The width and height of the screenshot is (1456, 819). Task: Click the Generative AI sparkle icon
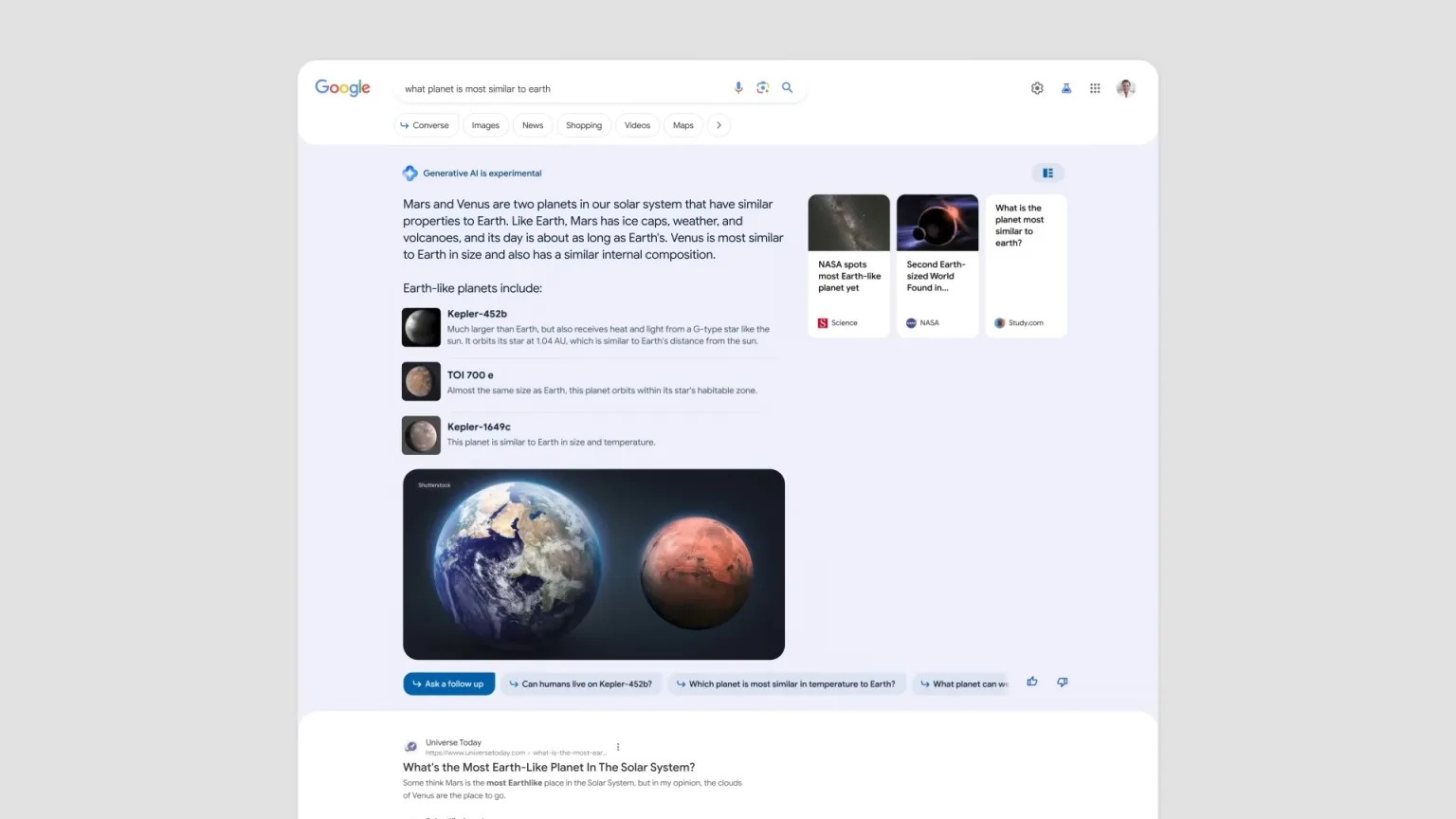[410, 173]
